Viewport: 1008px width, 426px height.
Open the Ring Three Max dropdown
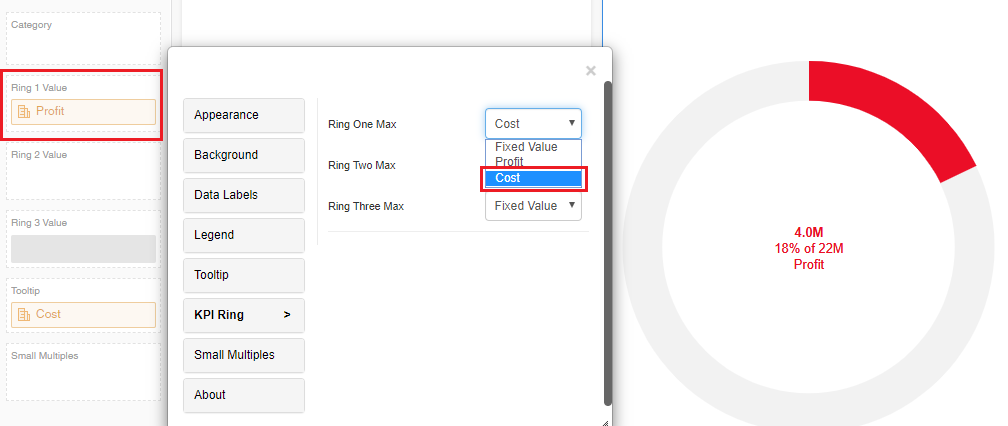[533, 206]
